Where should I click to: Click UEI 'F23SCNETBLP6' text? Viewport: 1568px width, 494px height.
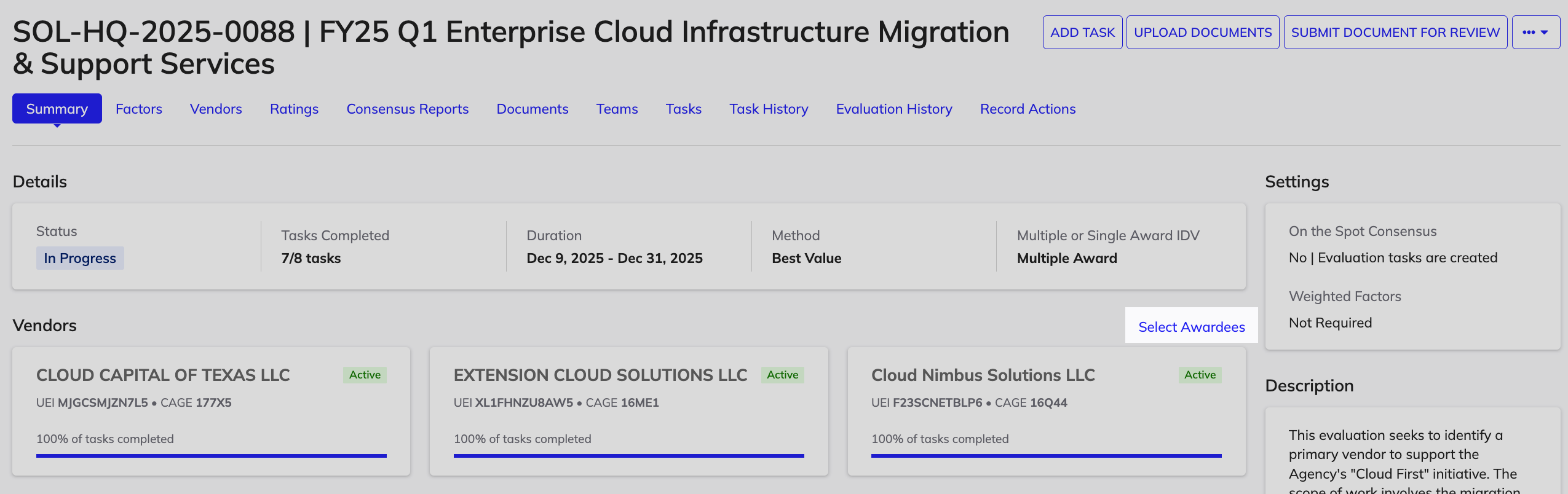938,403
